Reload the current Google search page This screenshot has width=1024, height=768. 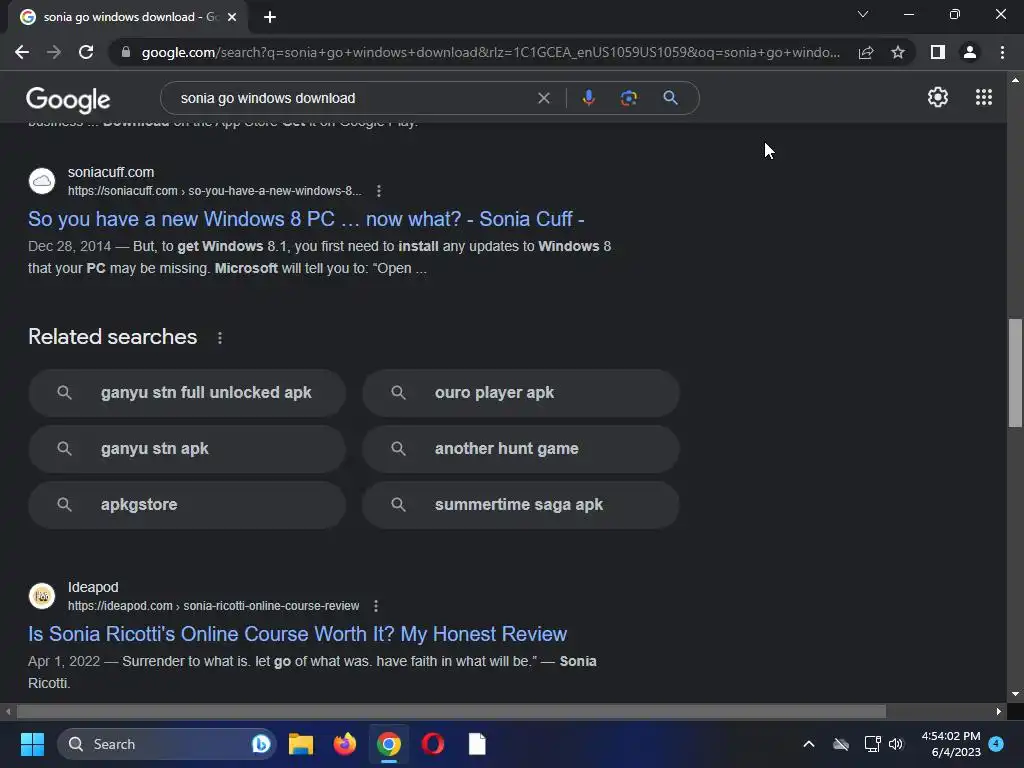pyautogui.click(x=86, y=52)
